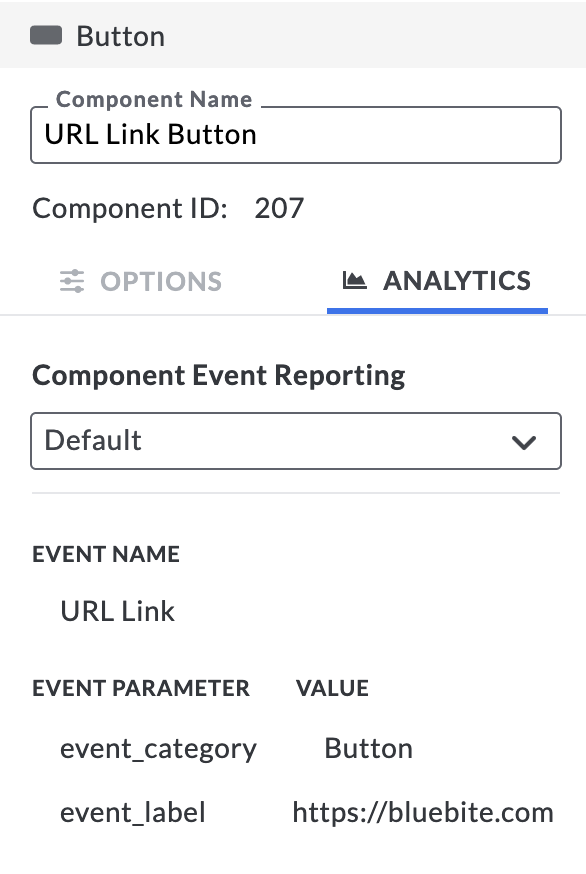Click the 'Button' panel title text
The height and width of the screenshot is (874, 586).
pyautogui.click(x=120, y=37)
